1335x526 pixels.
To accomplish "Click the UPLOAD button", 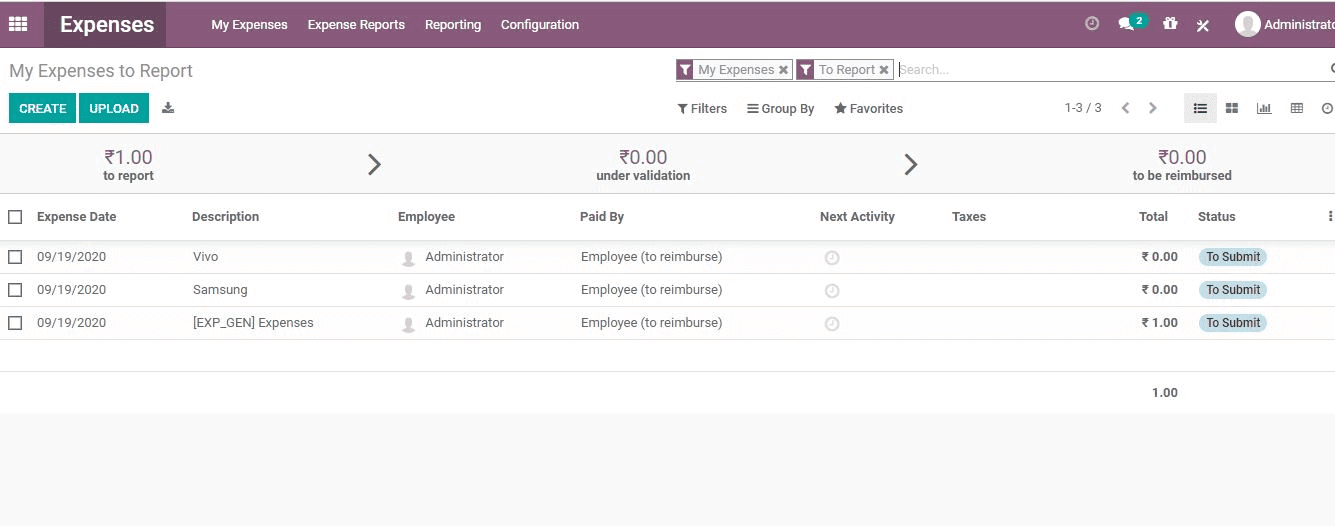I will pyautogui.click(x=114, y=108).
